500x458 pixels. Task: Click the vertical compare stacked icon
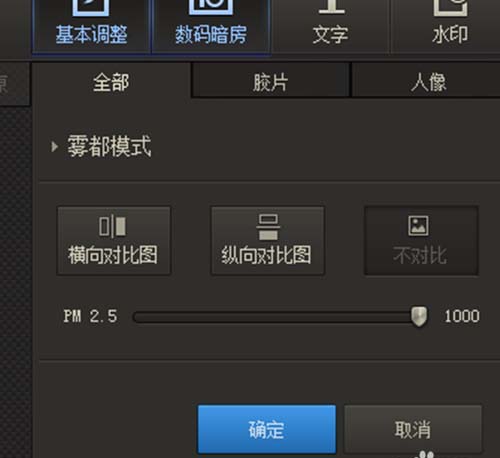(268, 227)
